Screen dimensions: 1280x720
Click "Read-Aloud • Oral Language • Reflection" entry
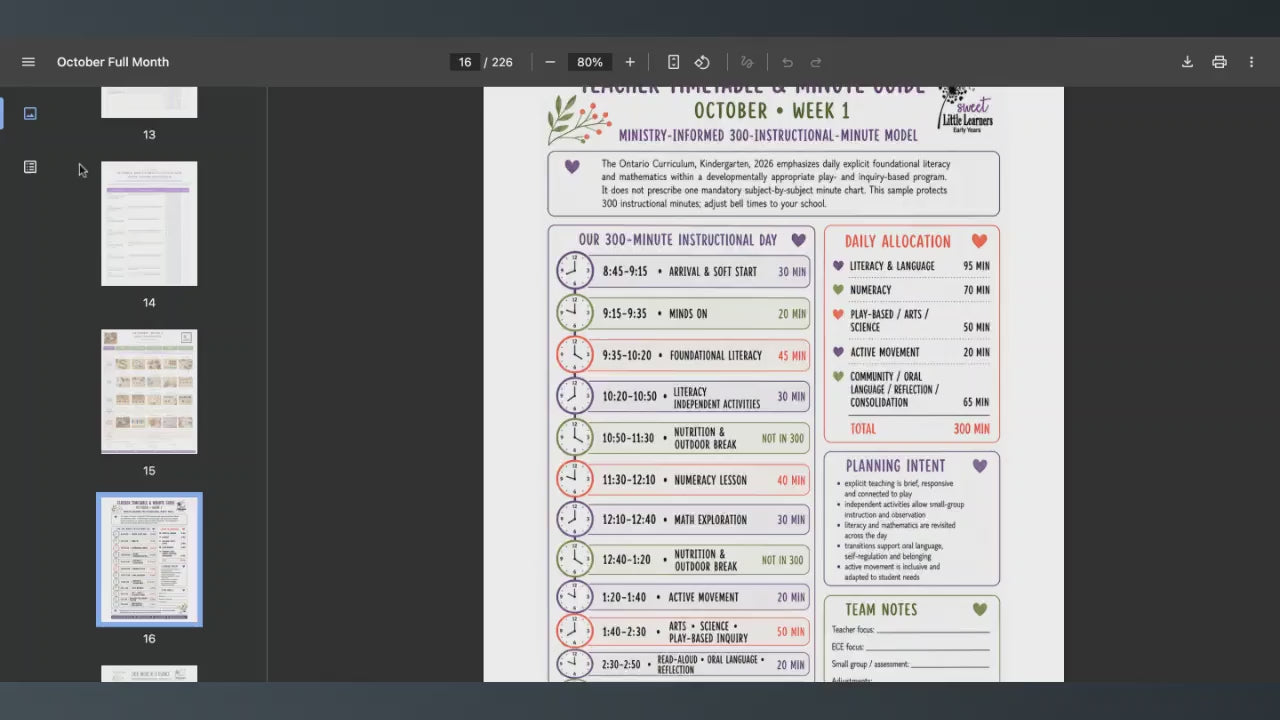click(711, 665)
